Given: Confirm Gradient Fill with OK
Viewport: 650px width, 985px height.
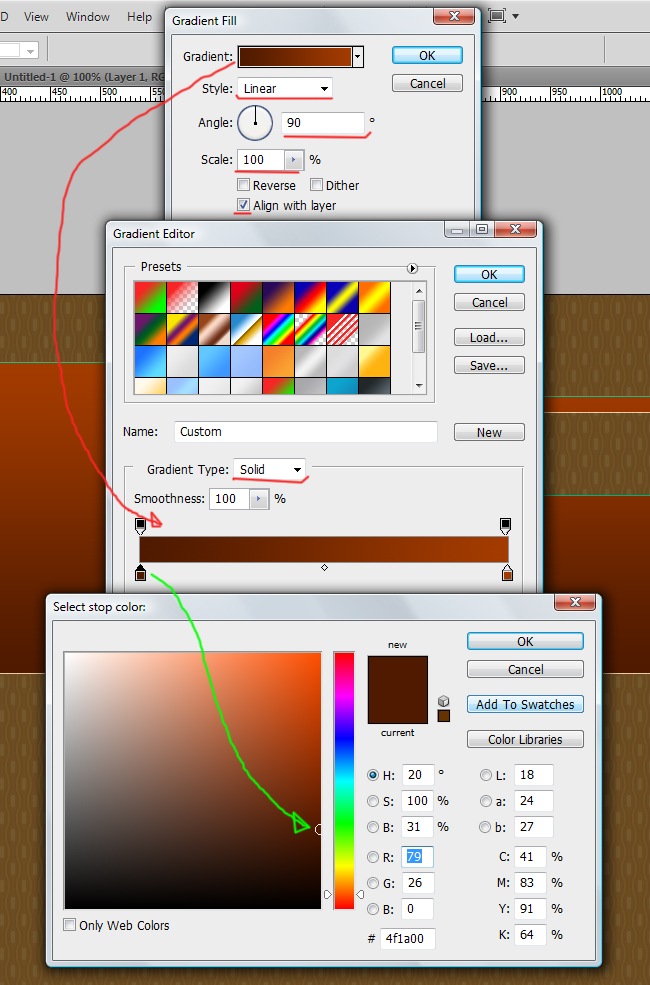Looking at the screenshot, I should pos(427,55).
